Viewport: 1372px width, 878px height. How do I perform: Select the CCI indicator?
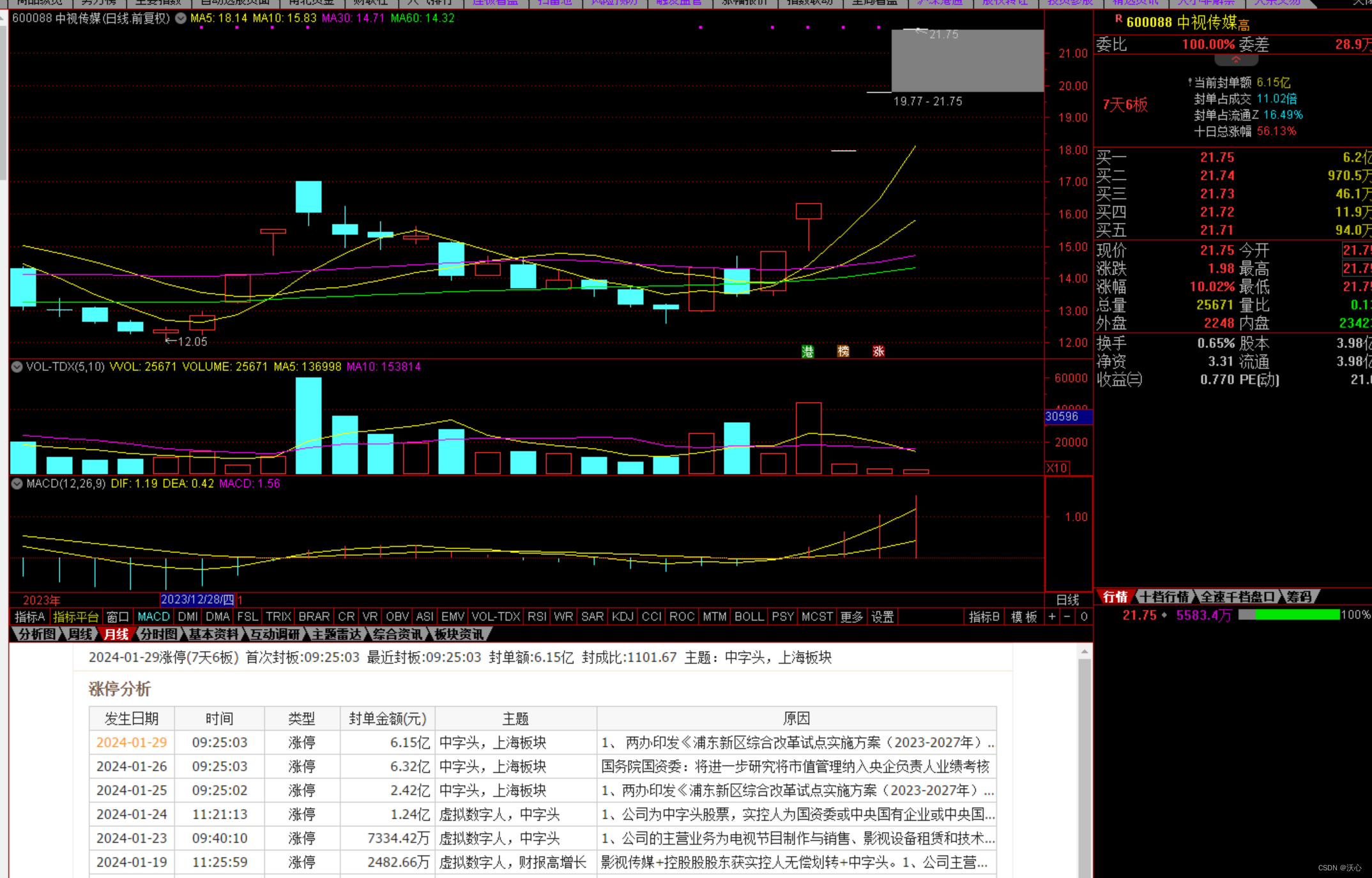[652, 617]
